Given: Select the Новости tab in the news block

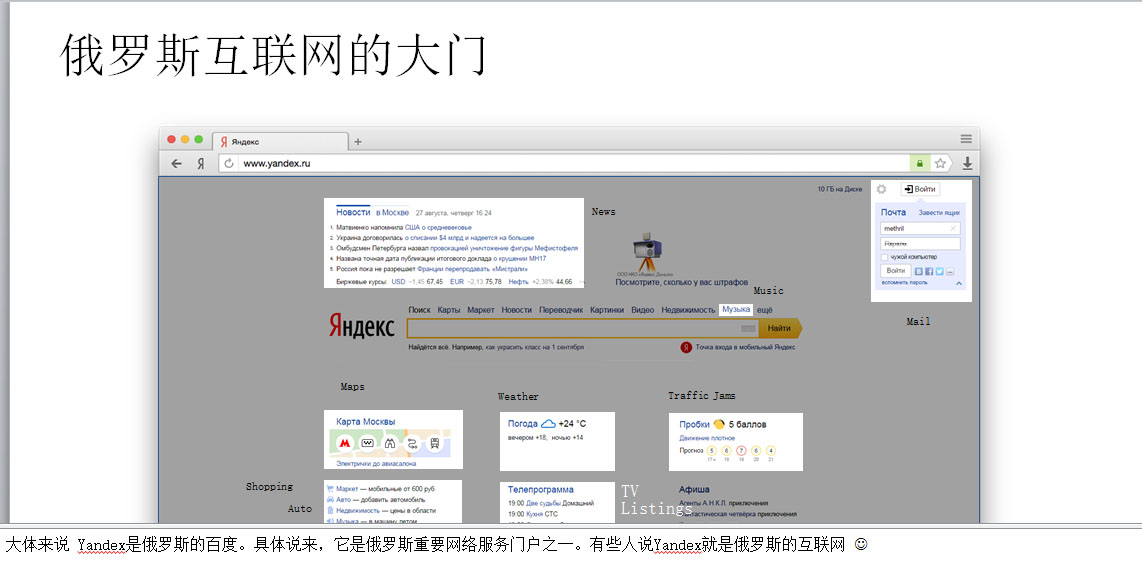Looking at the screenshot, I should (353, 212).
